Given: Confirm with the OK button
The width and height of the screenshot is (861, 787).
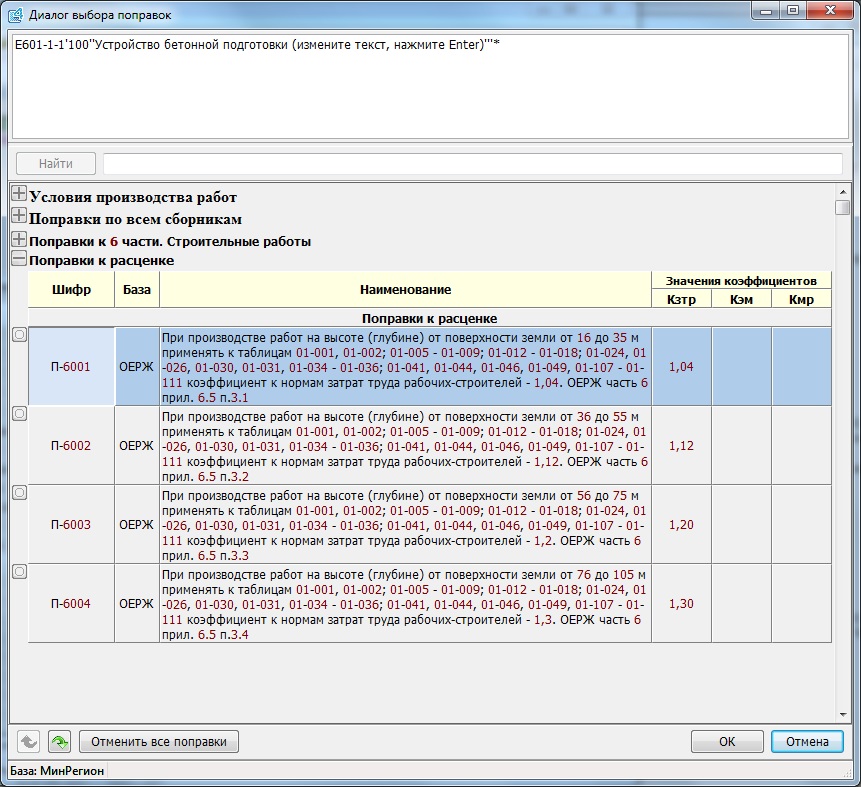Looking at the screenshot, I should tap(727, 742).
